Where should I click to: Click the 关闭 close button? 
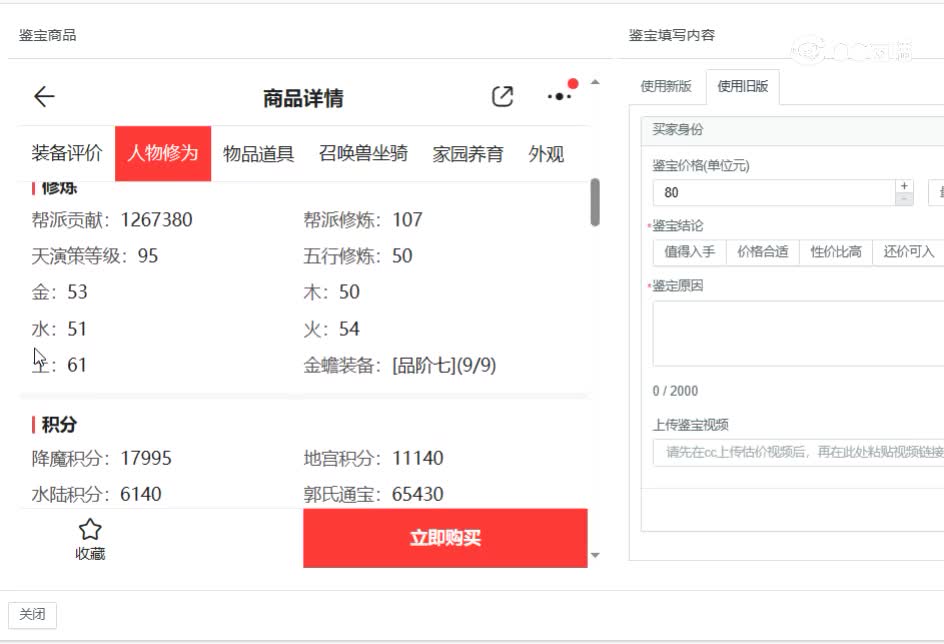[33, 614]
